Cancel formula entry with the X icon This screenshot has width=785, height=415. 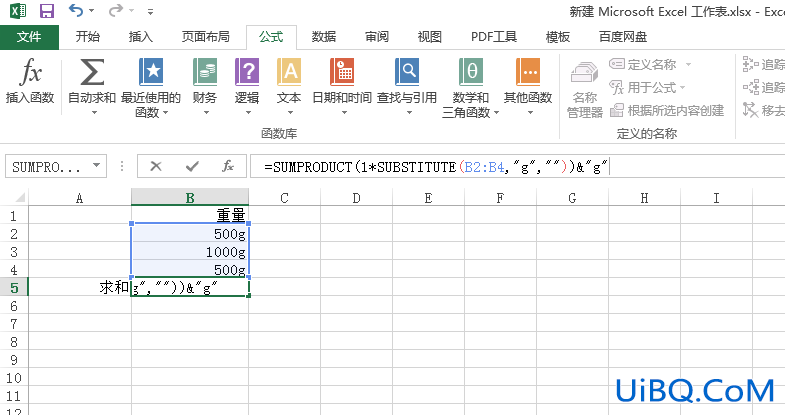(156, 166)
